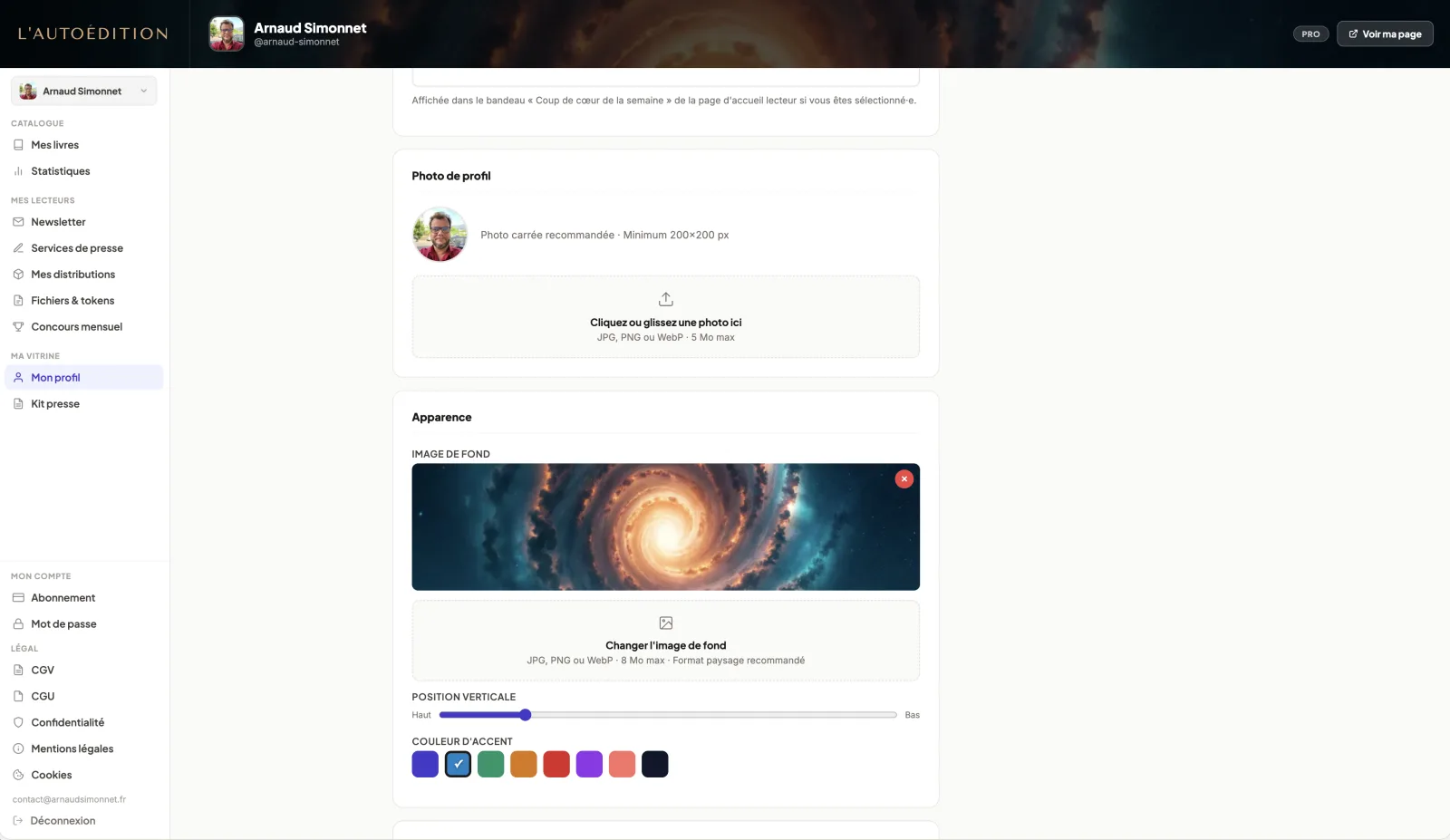1450x840 pixels.
Task: Click the Voir ma page button
Action: [x=1385, y=34]
